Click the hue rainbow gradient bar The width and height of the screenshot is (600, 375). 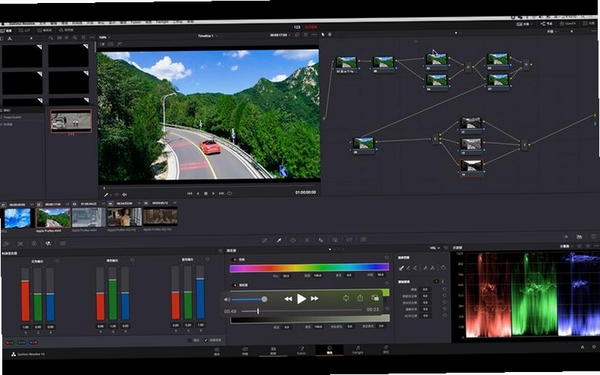[x=309, y=267]
